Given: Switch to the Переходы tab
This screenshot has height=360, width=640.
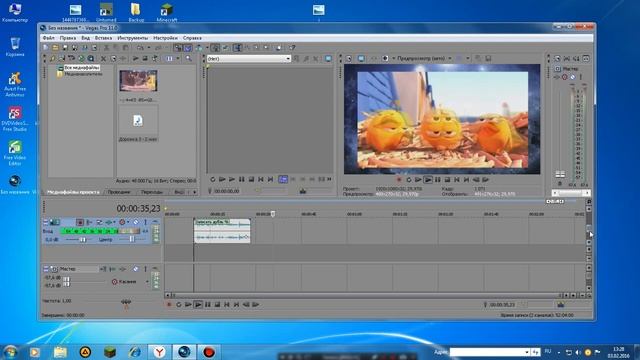Looking at the screenshot, I should pyautogui.click(x=151, y=192).
